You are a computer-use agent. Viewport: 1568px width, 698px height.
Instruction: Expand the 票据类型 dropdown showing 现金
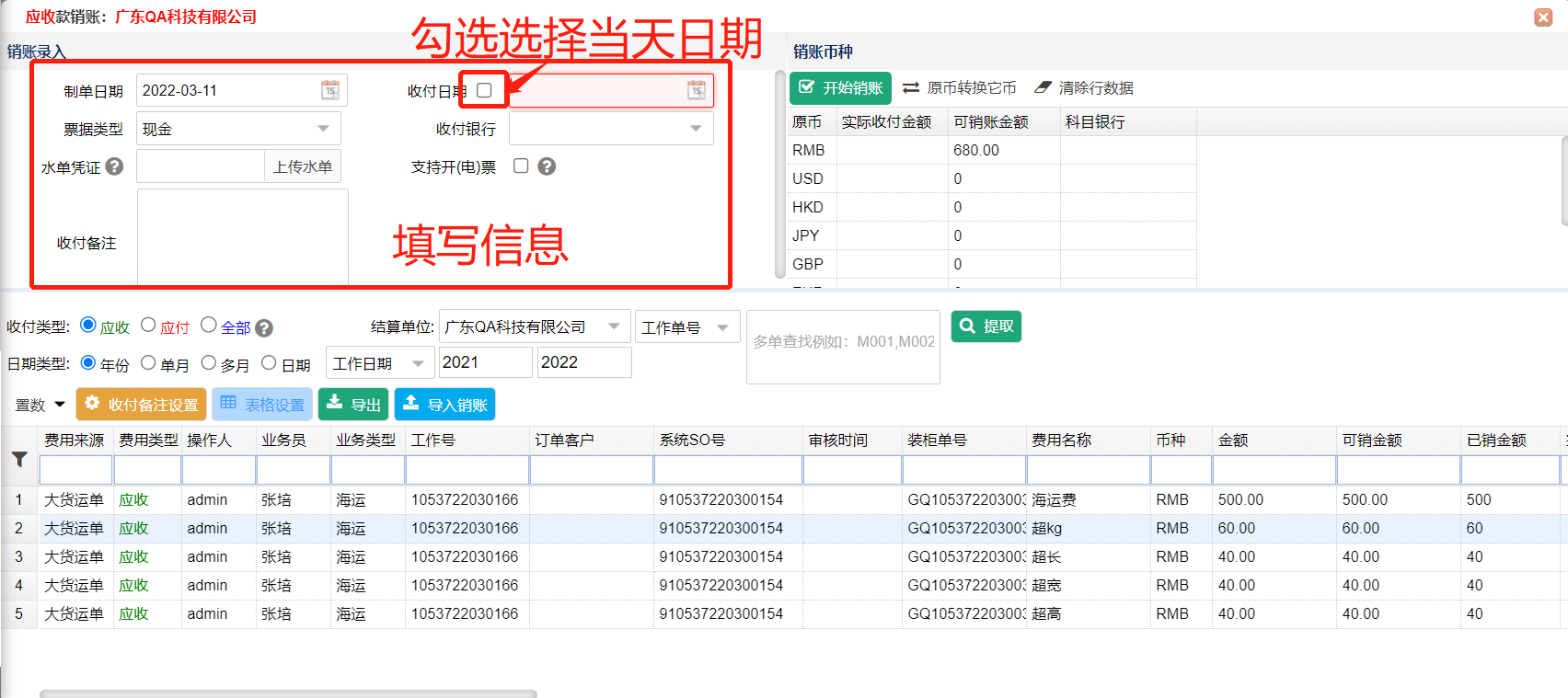pos(323,129)
